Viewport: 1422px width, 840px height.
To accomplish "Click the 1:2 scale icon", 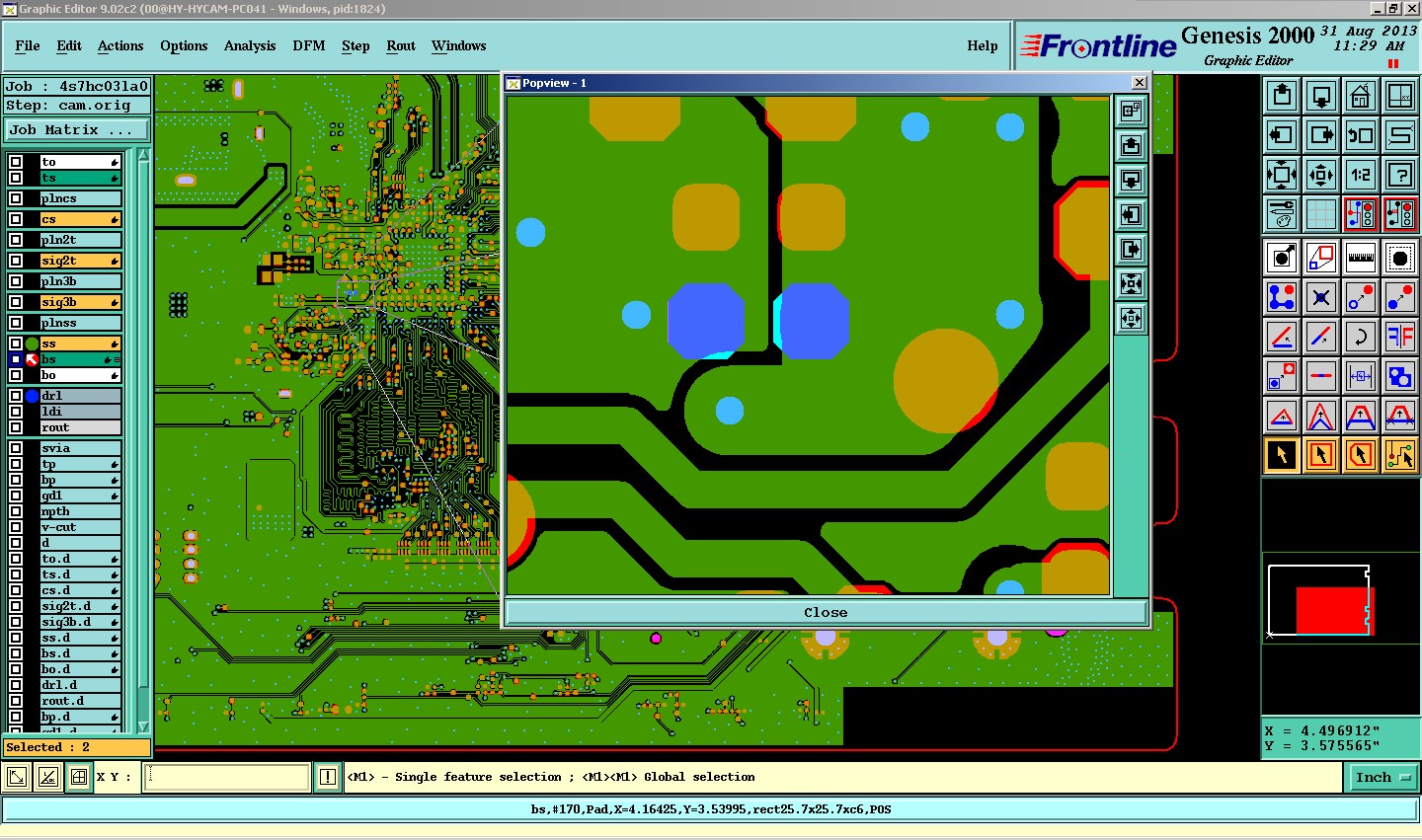I will coord(1361,175).
